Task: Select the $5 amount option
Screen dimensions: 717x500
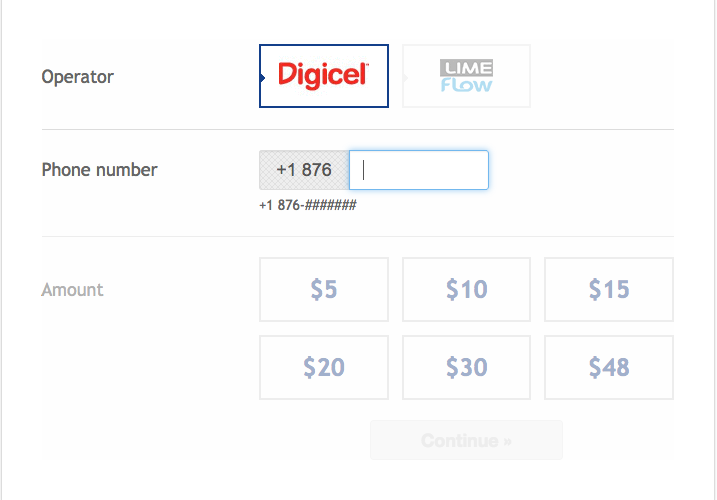Action: pos(324,290)
